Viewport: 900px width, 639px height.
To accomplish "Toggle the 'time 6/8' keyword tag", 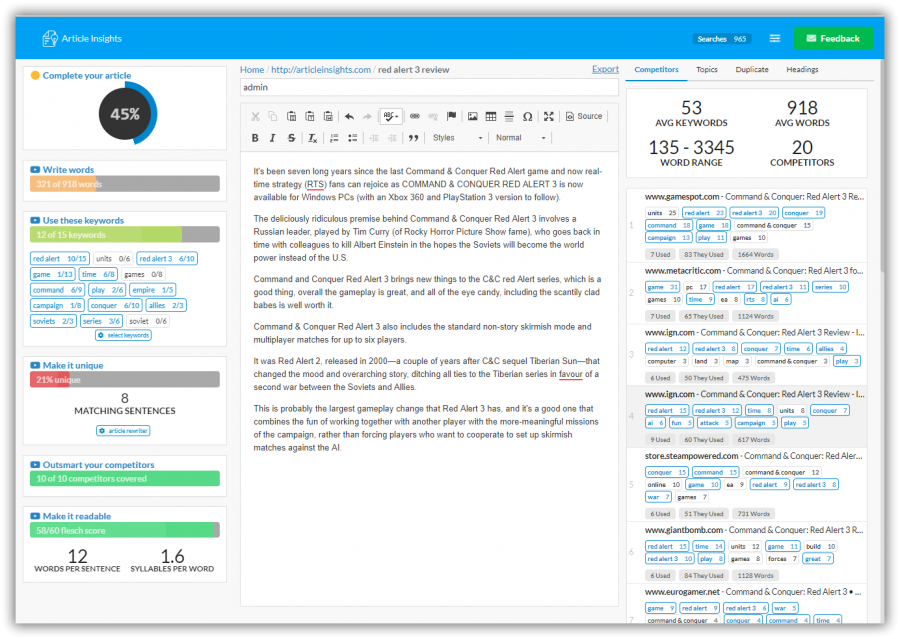I will [98, 274].
